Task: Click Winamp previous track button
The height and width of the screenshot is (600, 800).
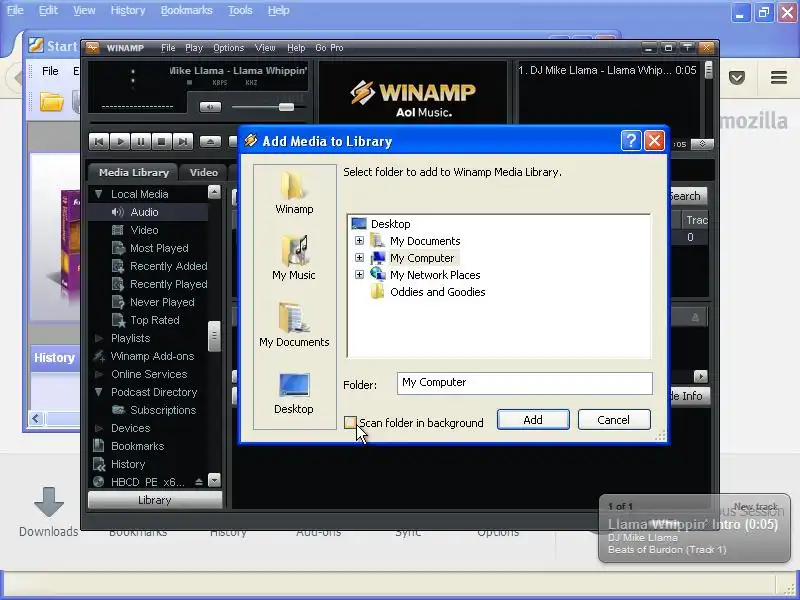Action: point(99,141)
